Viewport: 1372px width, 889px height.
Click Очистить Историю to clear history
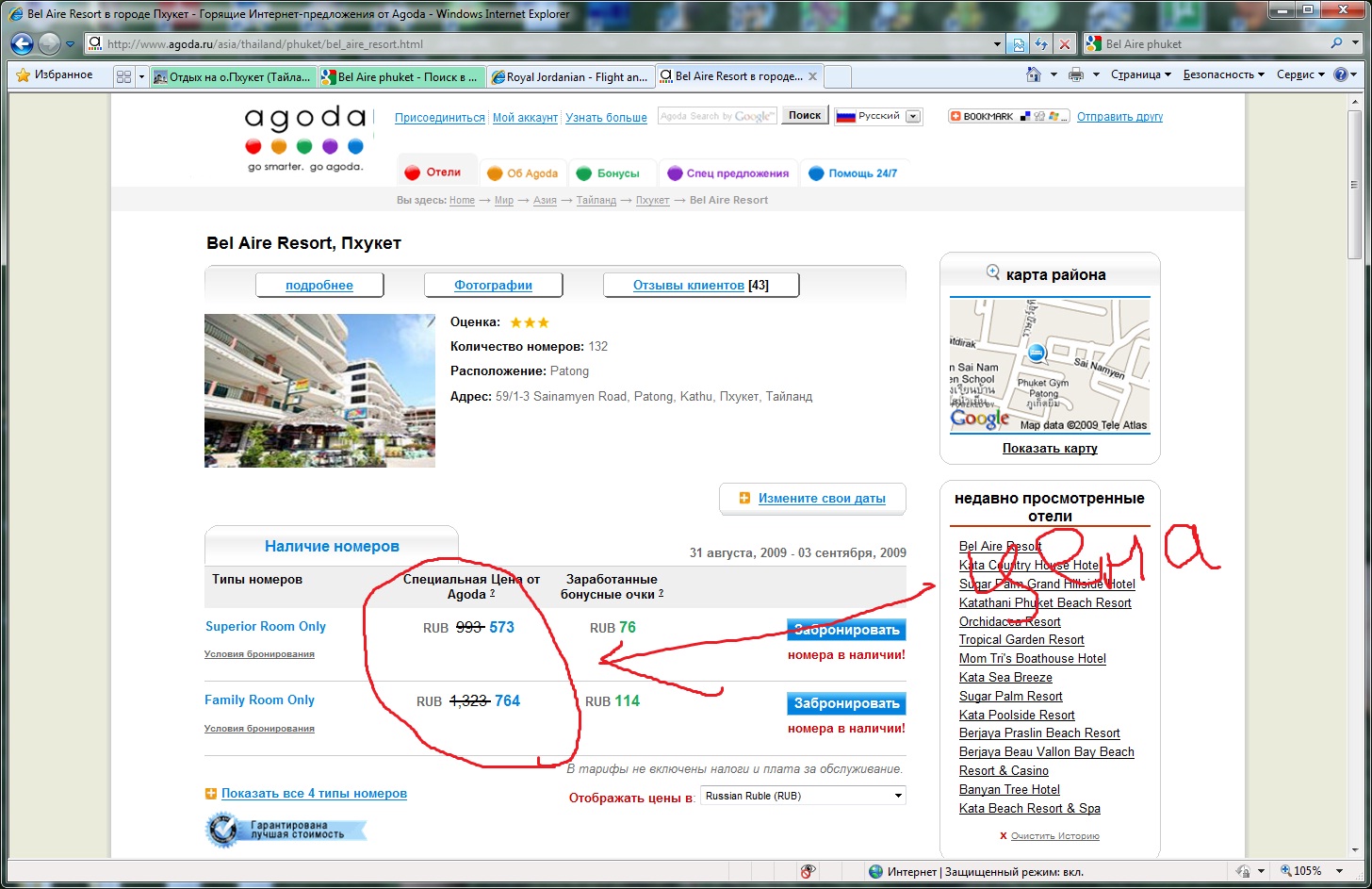click(x=1054, y=836)
